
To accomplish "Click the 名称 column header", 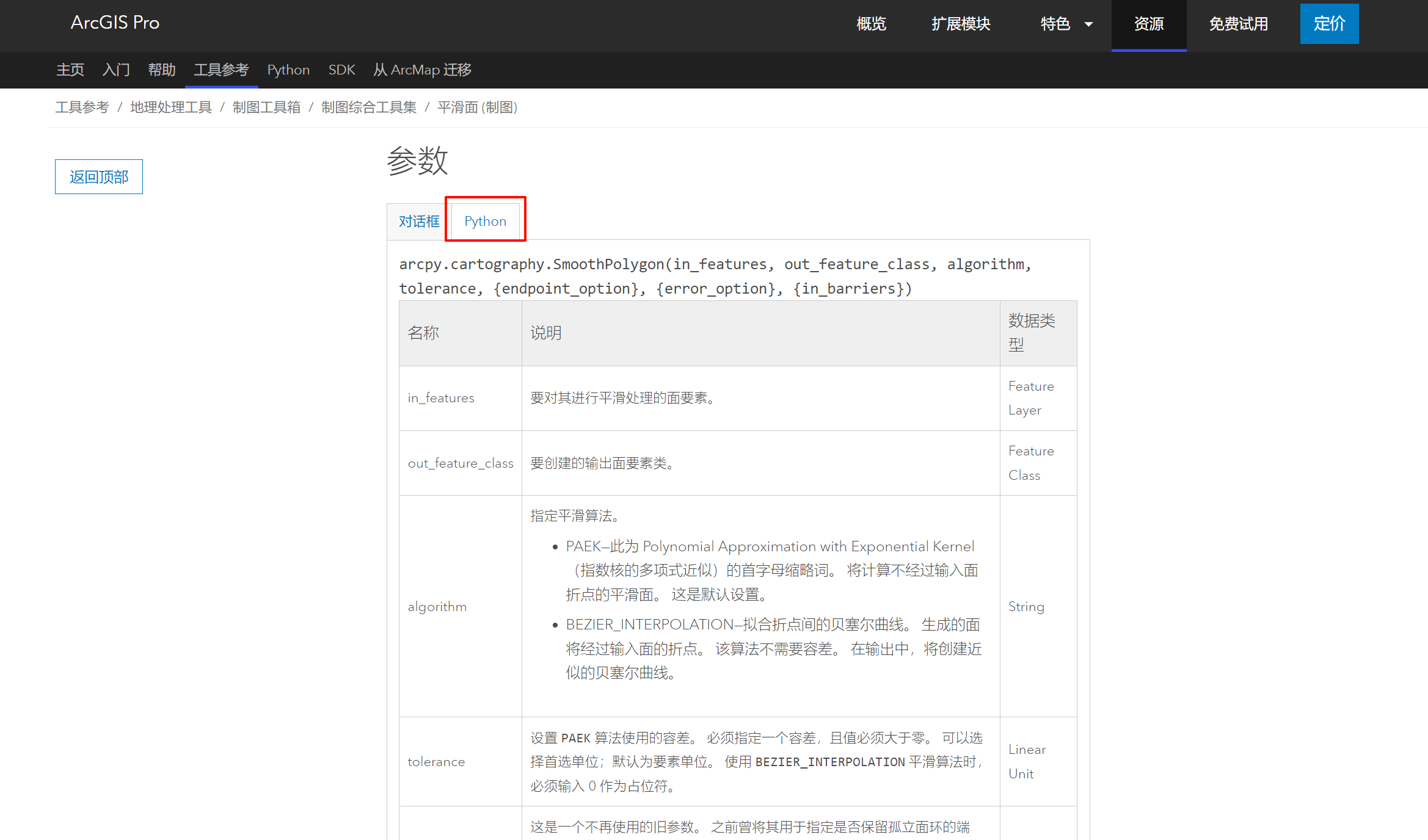I will click(x=461, y=333).
